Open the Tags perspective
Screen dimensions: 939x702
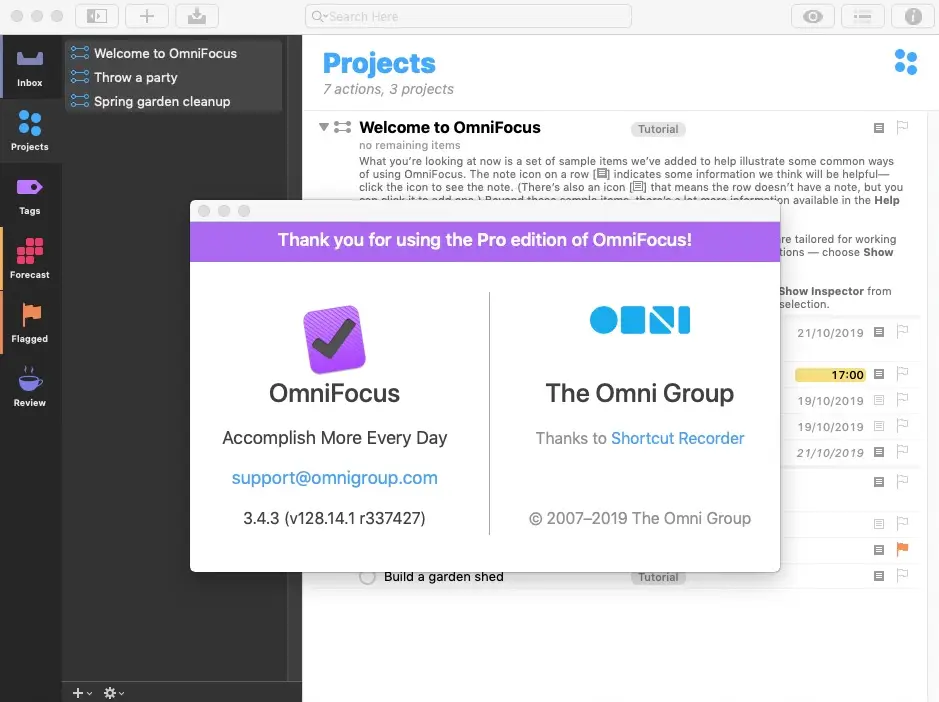30,195
